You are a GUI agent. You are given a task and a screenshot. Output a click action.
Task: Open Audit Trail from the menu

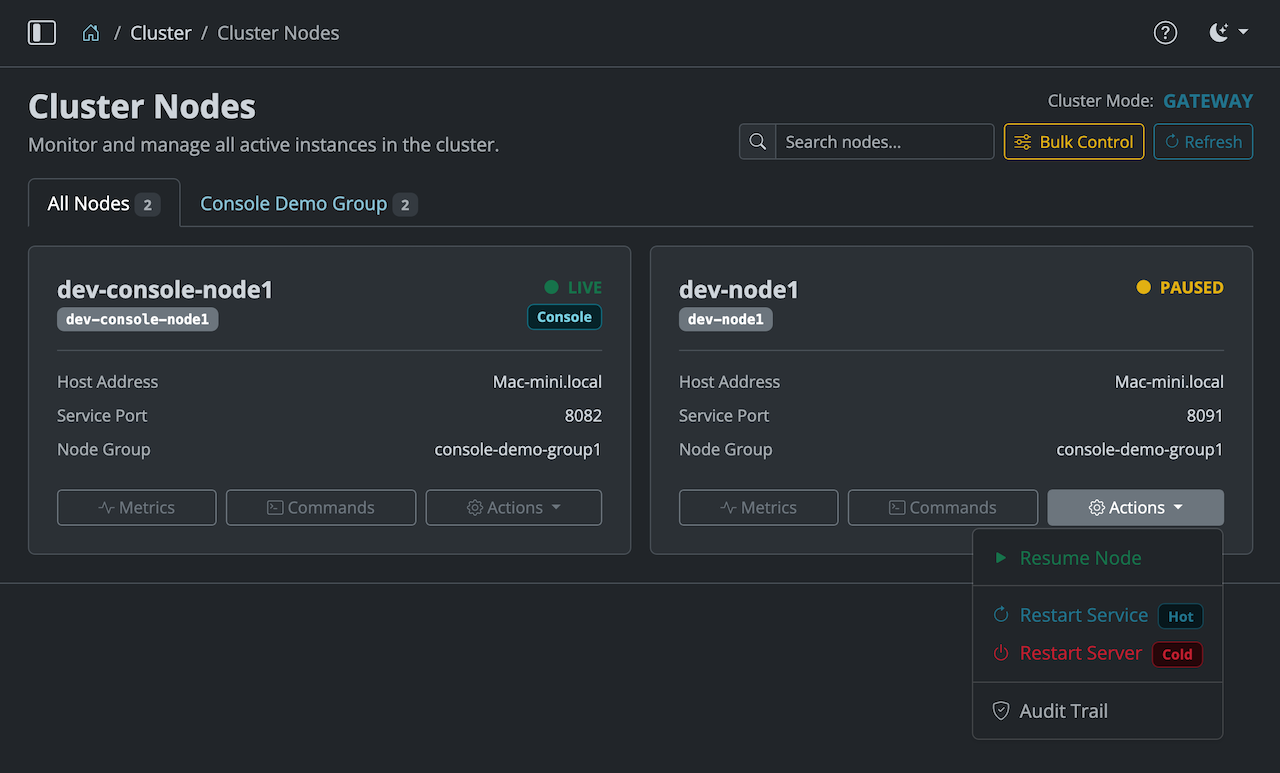1098,711
